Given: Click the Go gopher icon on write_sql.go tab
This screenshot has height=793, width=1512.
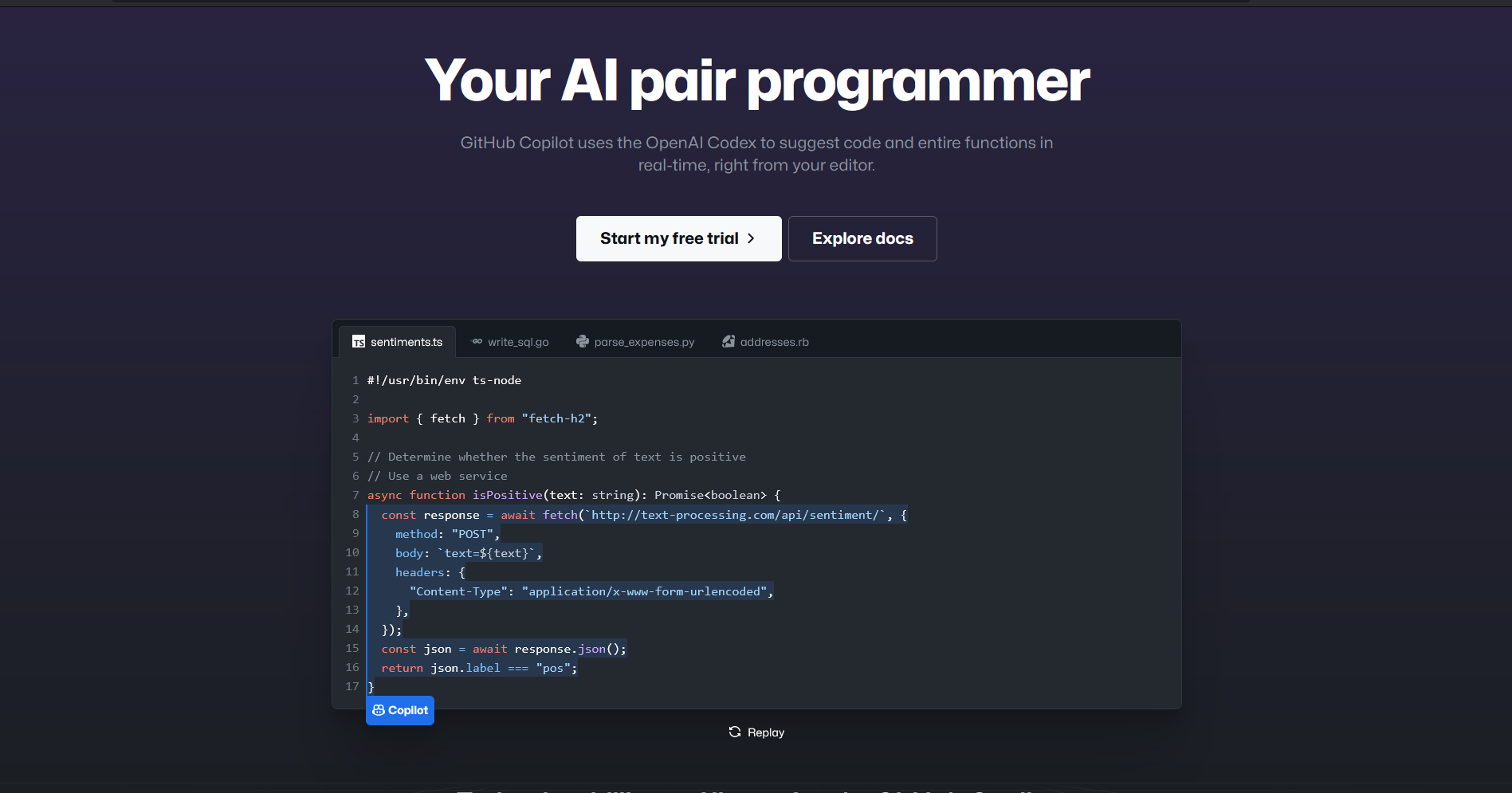Looking at the screenshot, I should [477, 341].
